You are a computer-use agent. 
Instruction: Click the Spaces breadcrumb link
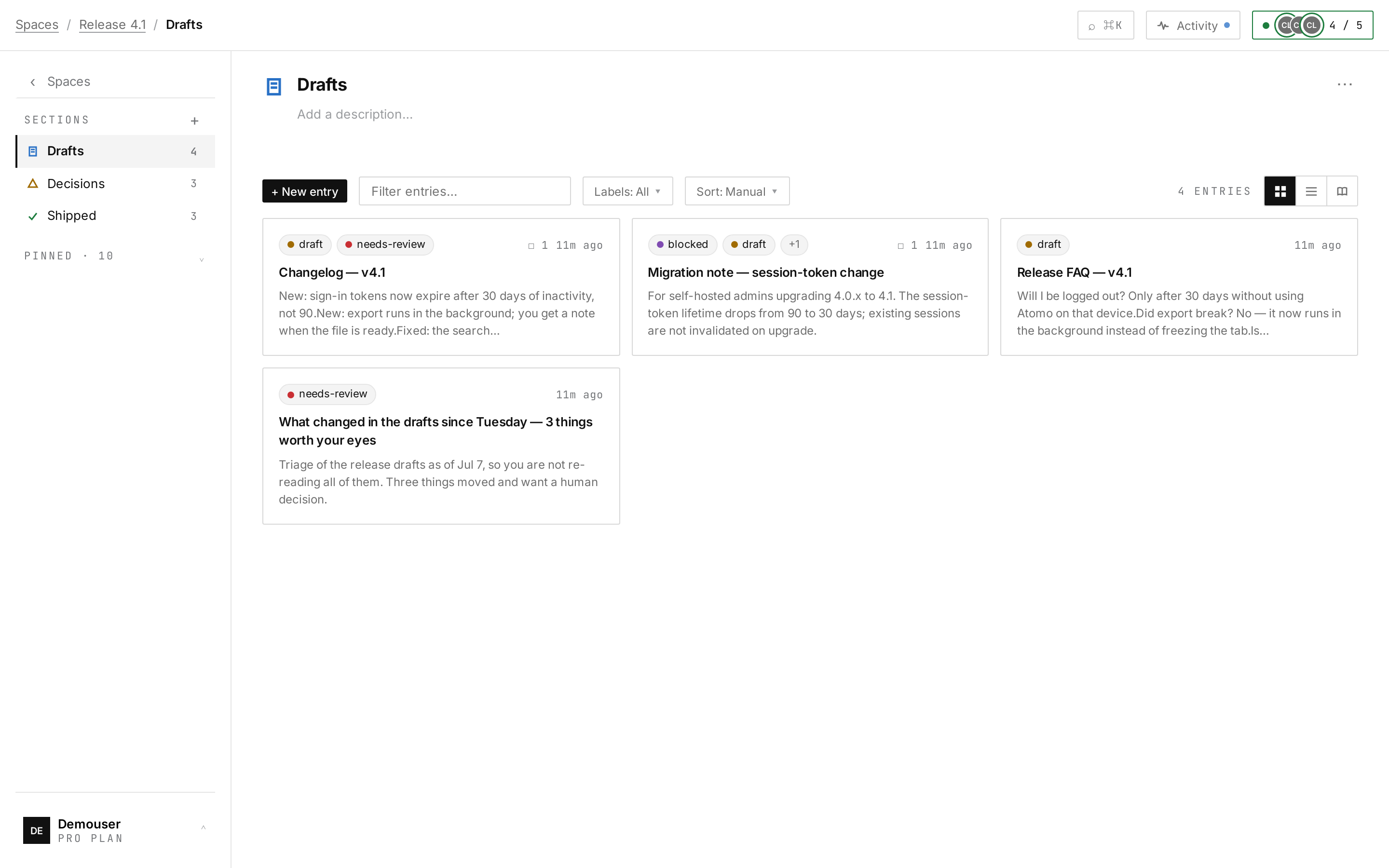[x=37, y=25]
